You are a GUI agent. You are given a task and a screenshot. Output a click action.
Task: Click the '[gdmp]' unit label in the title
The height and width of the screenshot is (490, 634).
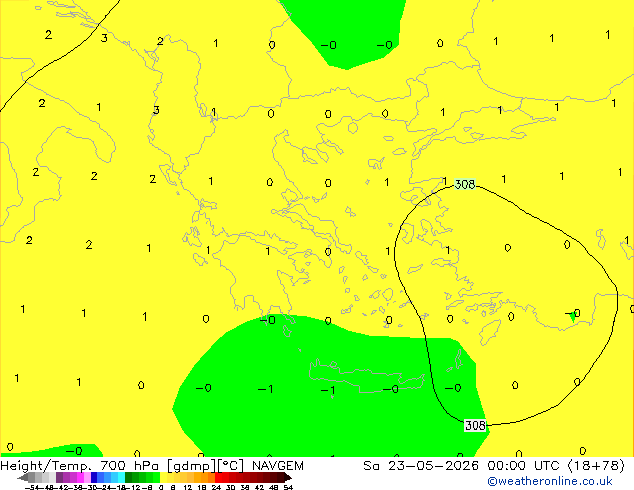coord(192,466)
